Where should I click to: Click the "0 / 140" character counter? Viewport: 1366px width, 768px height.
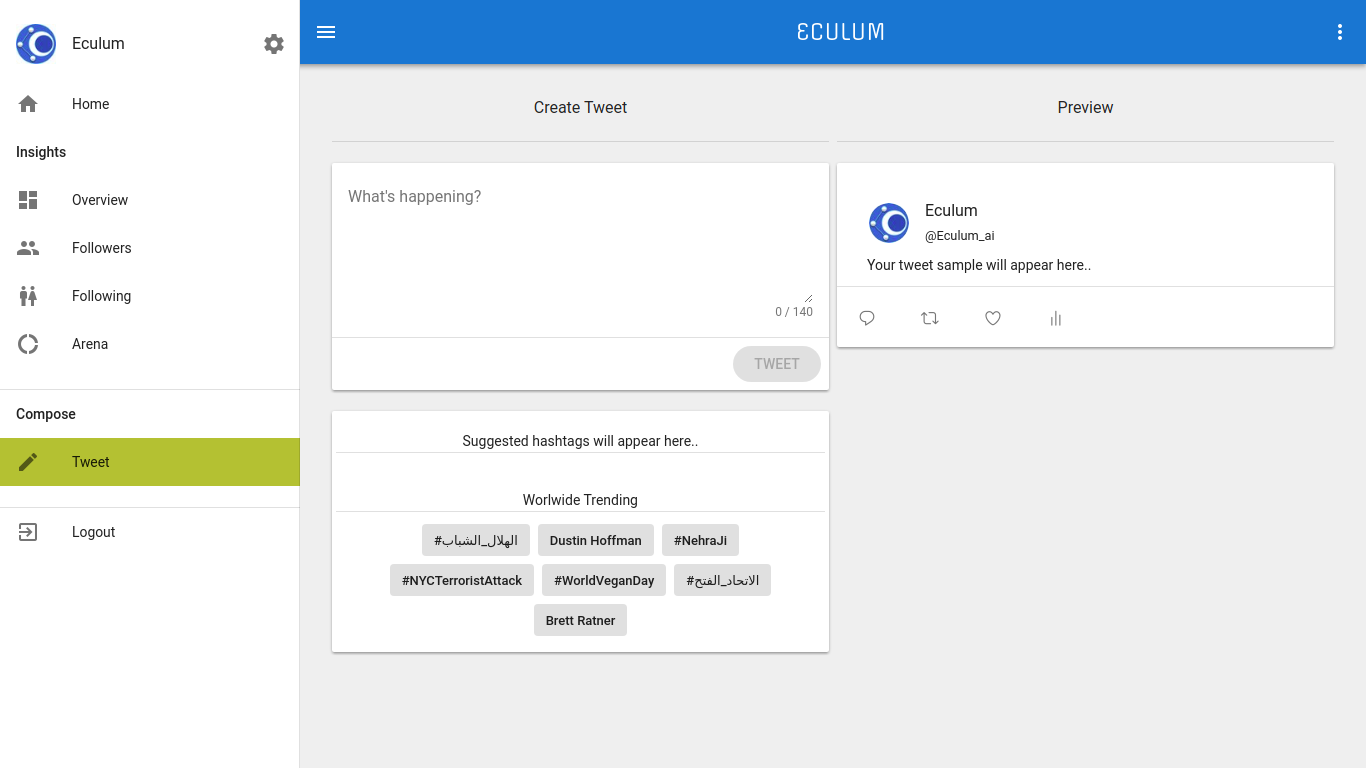(x=794, y=312)
